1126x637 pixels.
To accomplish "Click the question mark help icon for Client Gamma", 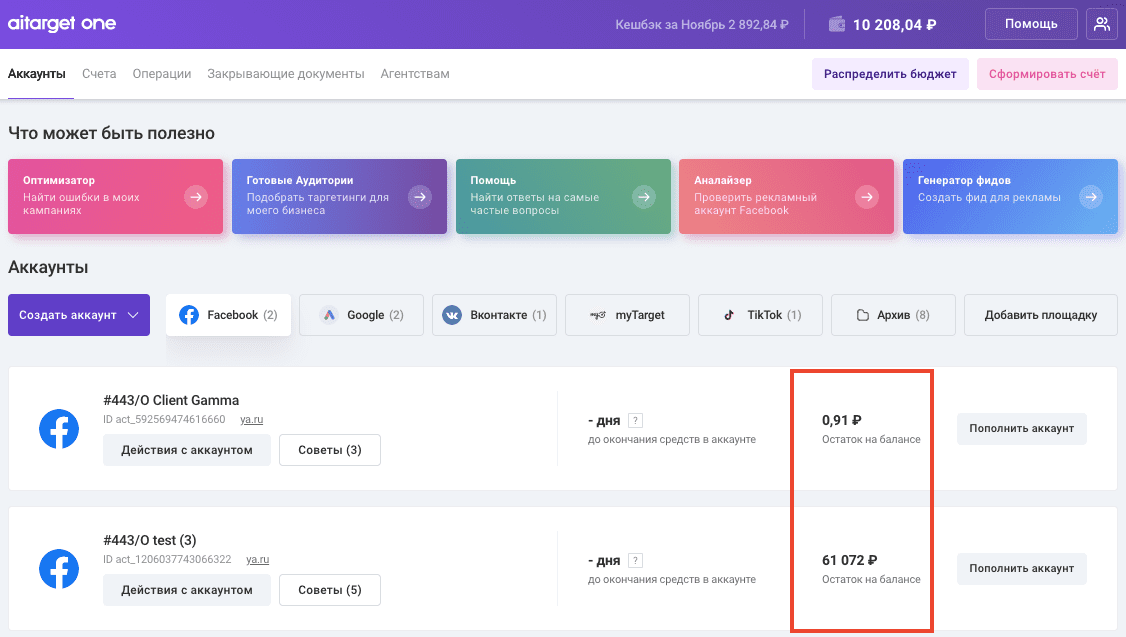I will pos(635,420).
